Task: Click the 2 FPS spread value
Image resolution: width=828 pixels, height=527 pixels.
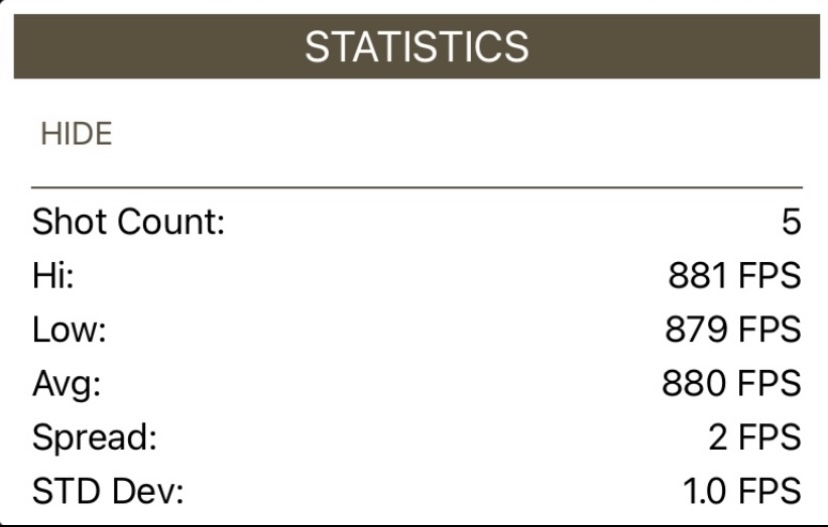Action: [755, 437]
